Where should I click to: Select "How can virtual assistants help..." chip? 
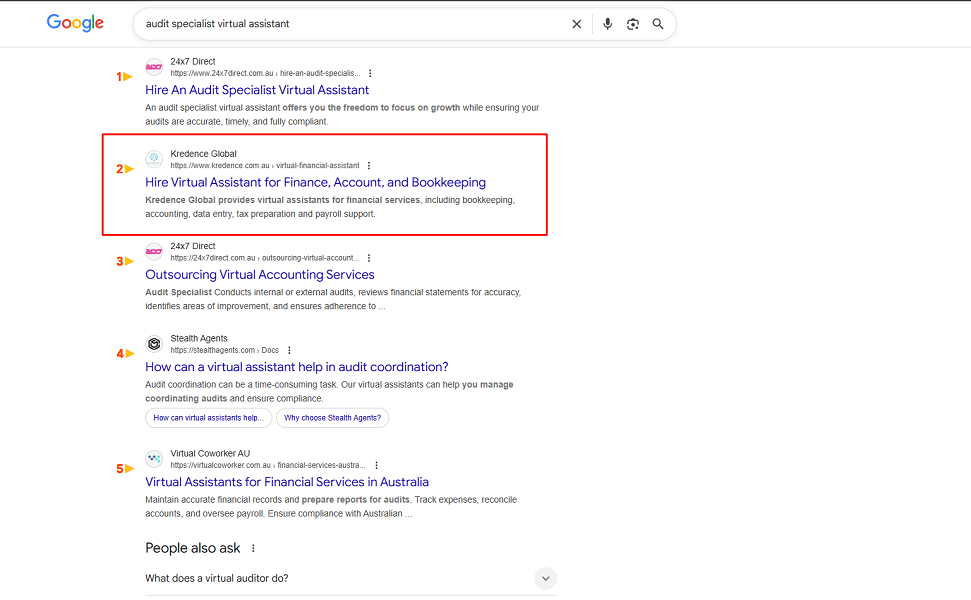coord(208,418)
